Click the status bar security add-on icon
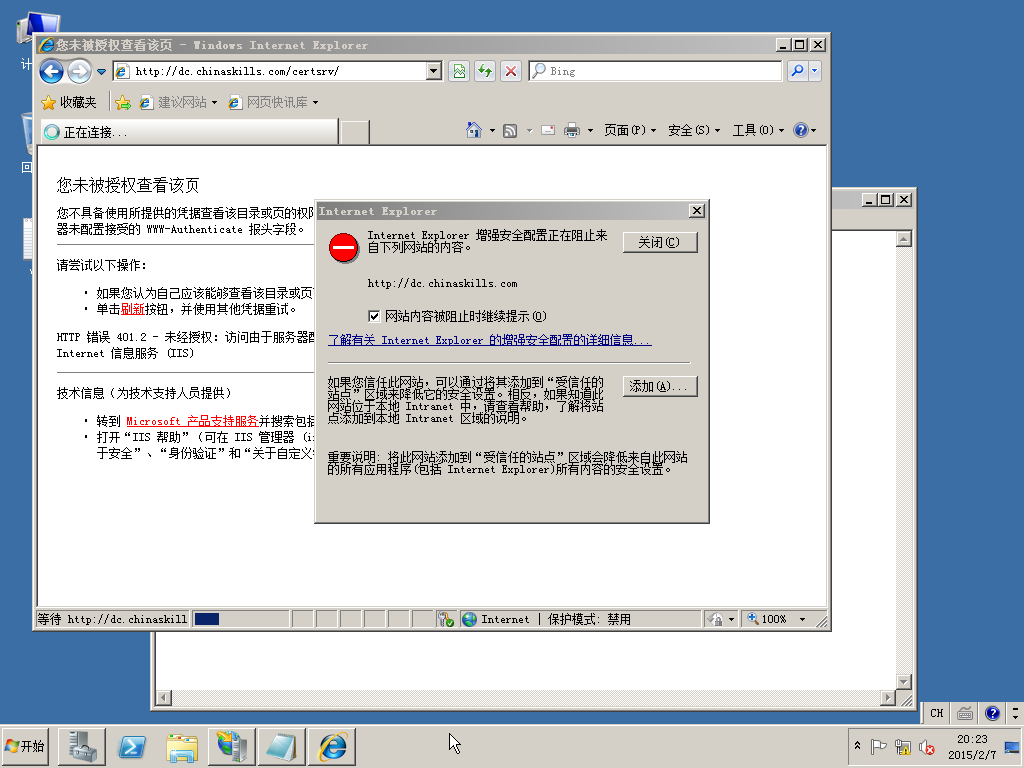 pyautogui.click(x=446, y=619)
